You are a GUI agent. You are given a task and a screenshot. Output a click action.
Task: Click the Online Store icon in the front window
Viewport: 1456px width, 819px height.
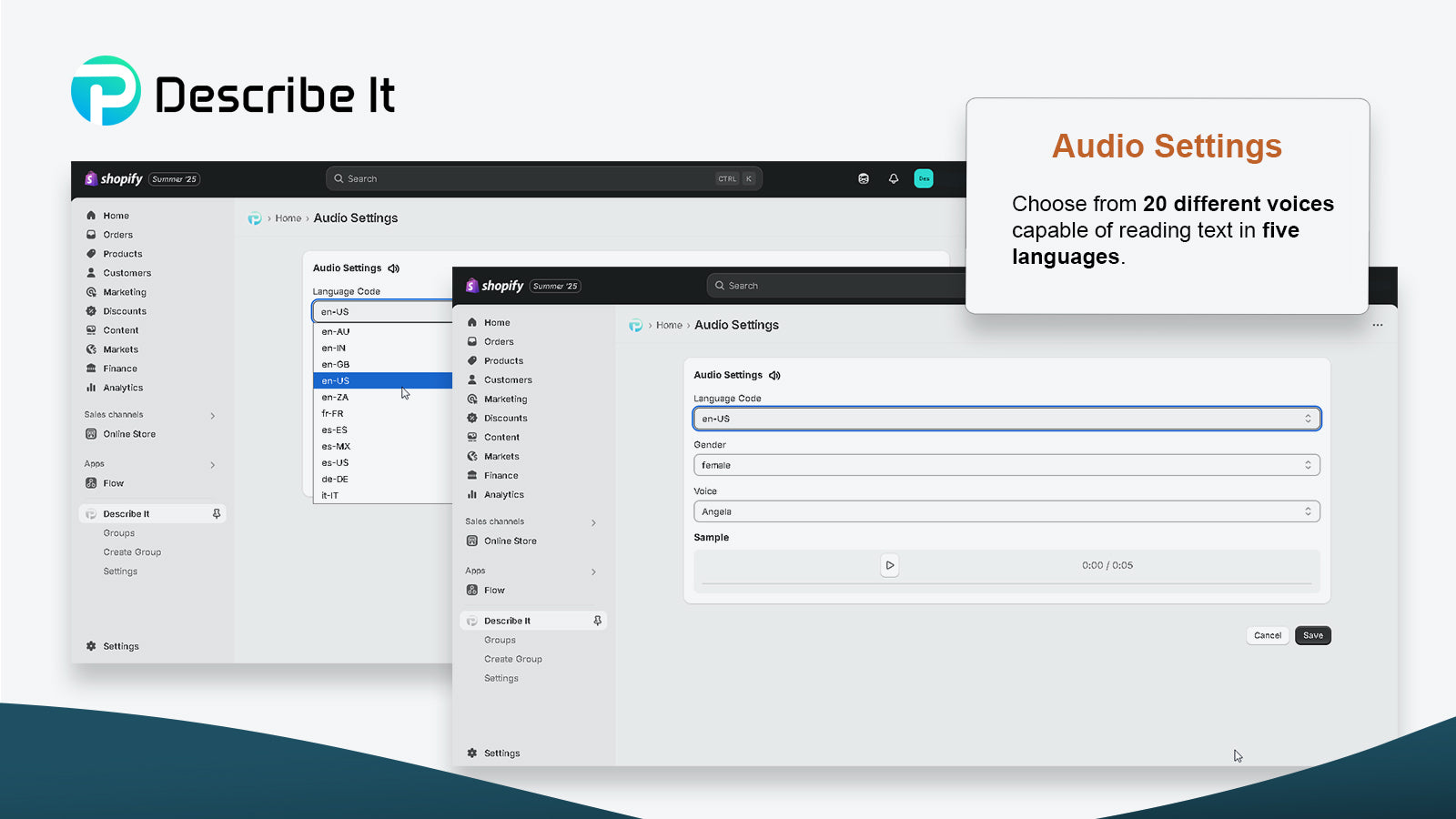coord(472,541)
